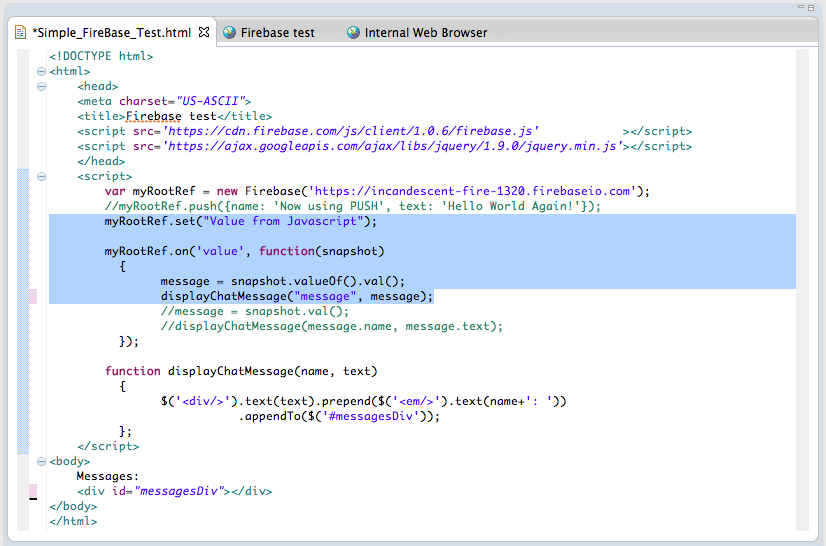Select the Simple_FireBase_Test.html tab
Viewport: 826px width, 546px height.
(110, 32)
